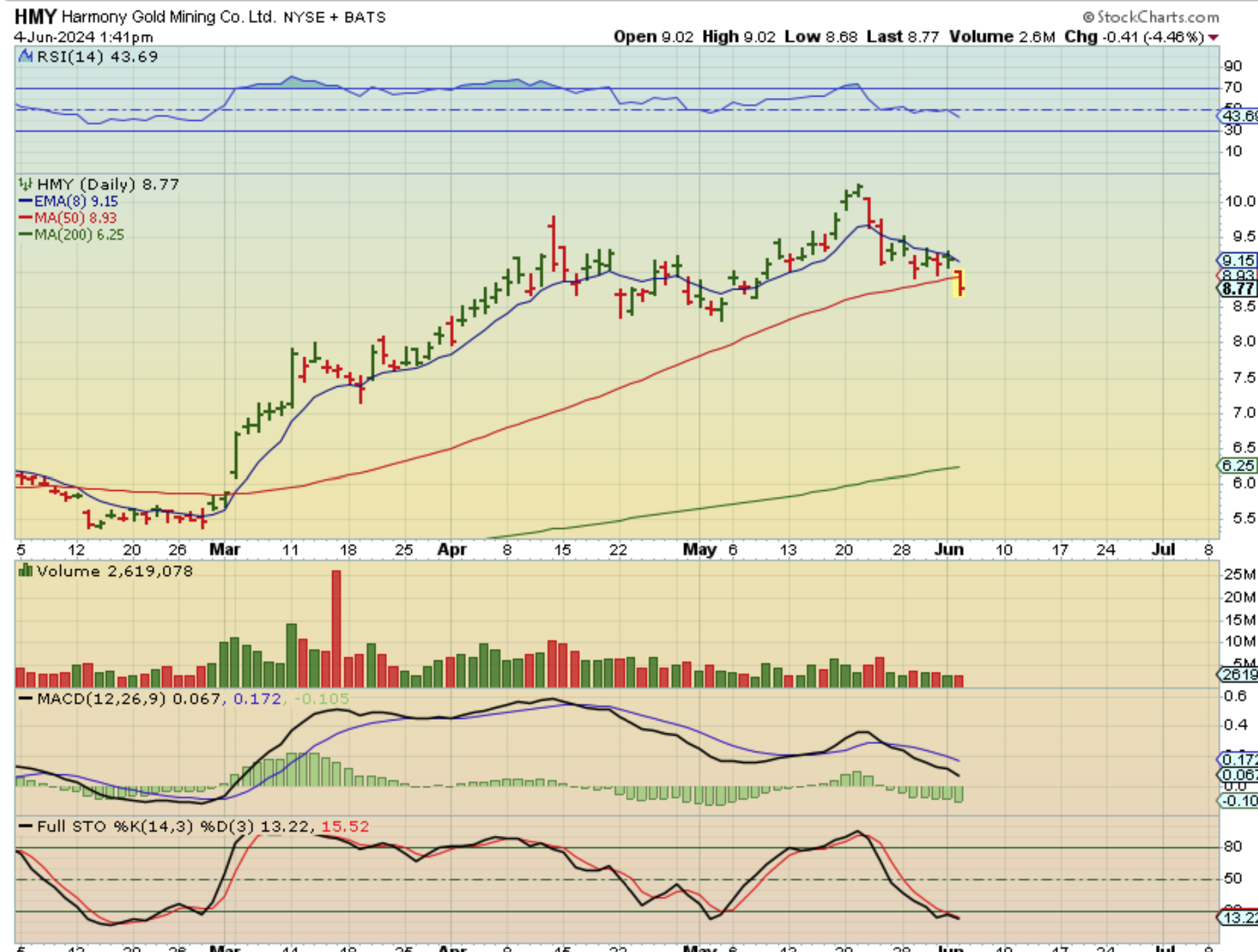1258x952 pixels.
Task: Click the EMA(8) 9.15 legend entry
Action: pos(76,201)
